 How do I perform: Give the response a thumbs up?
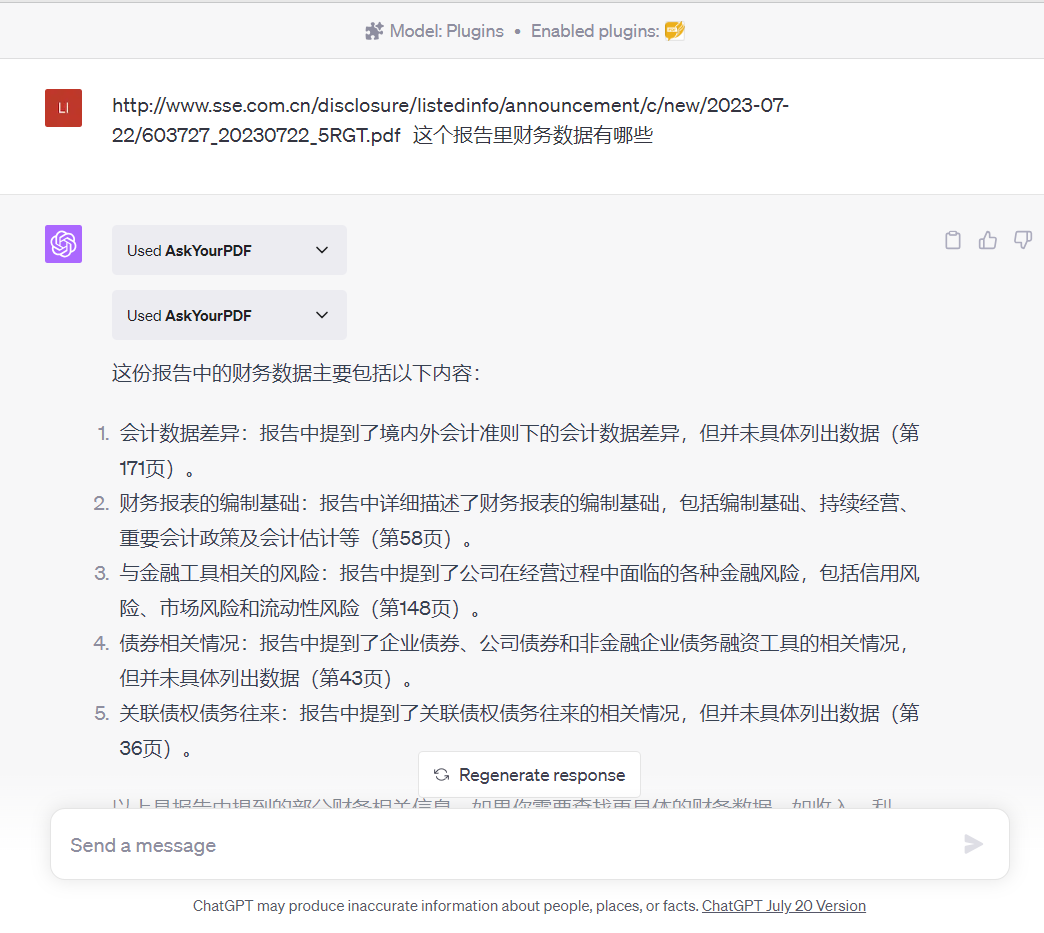coord(988,240)
